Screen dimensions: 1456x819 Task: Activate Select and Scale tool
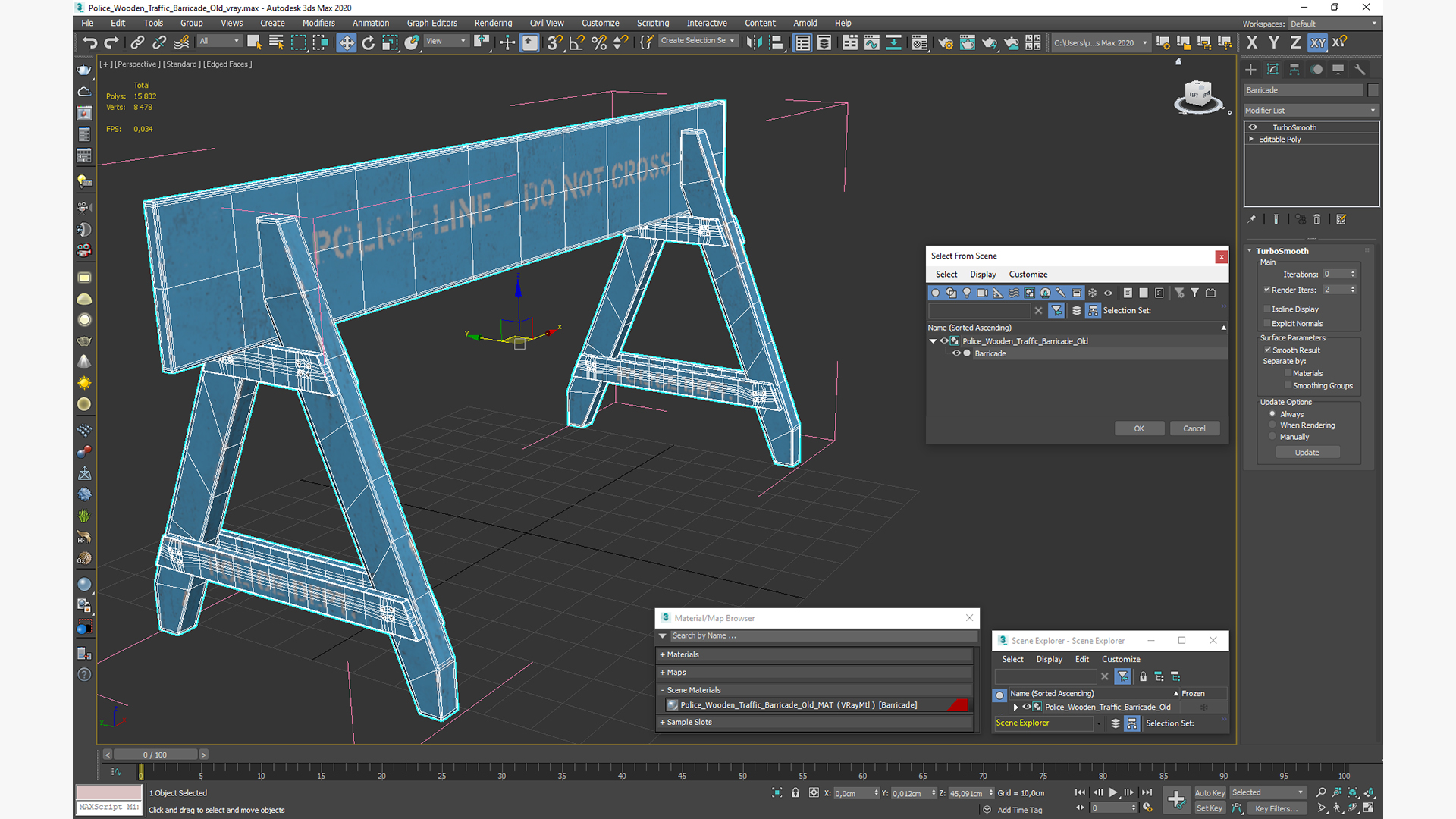(390, 42)
